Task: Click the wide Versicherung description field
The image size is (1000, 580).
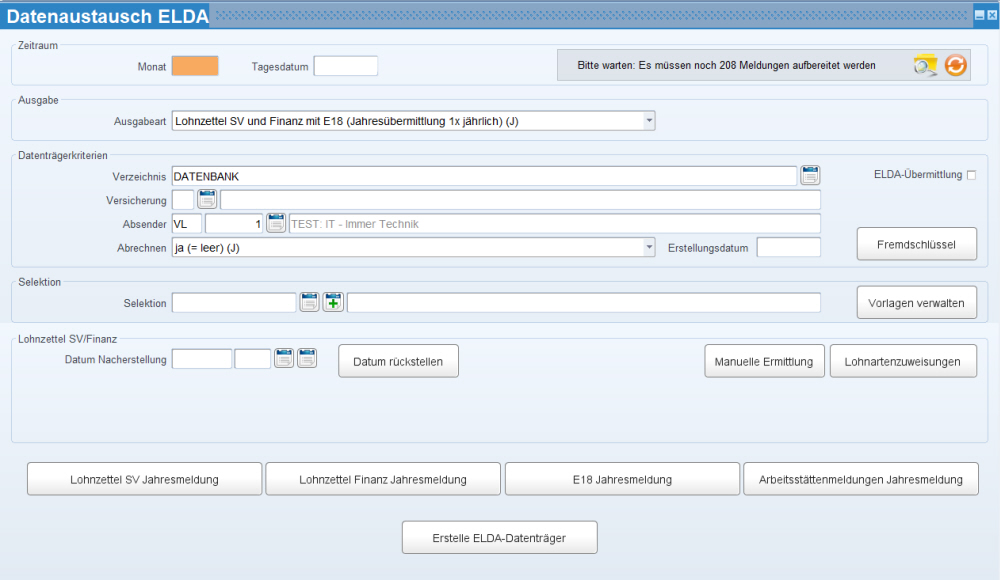Action: 520,200
